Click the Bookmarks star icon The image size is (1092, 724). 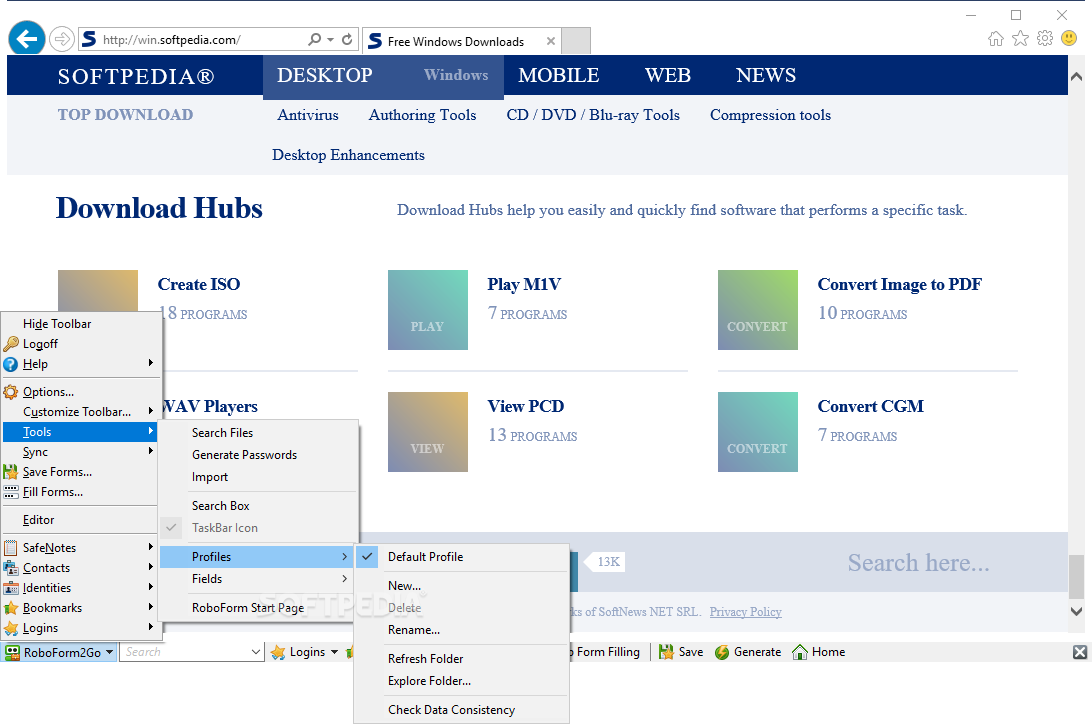pyautogui.click(x=10, y=608)
